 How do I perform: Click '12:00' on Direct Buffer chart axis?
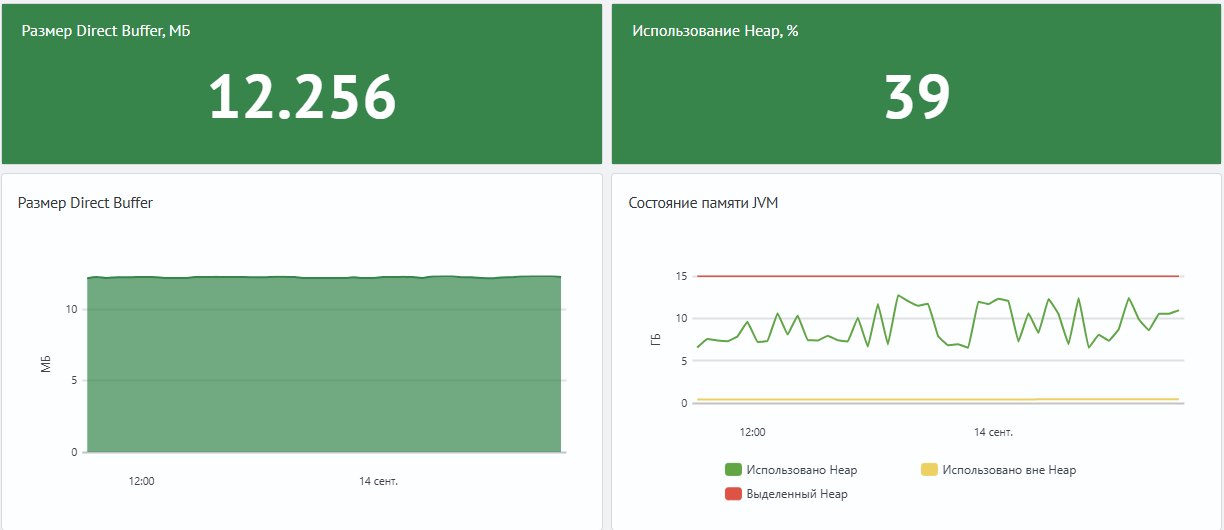(x=142, y=481)
